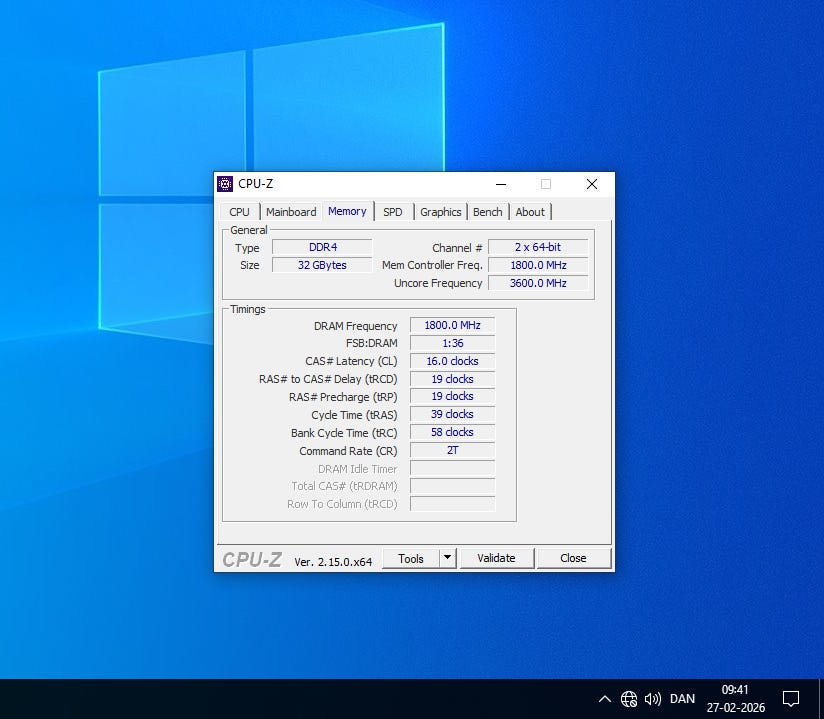Open the notification center icon

click(791, 698)
